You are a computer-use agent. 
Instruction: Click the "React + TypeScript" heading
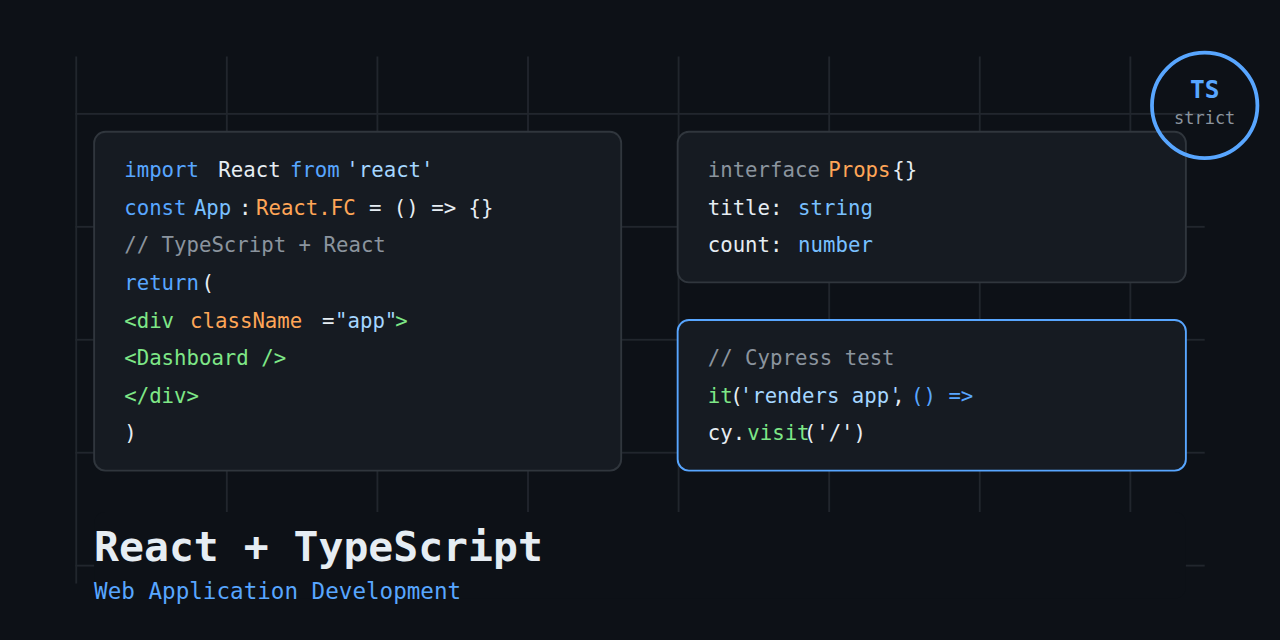(318, 547)
